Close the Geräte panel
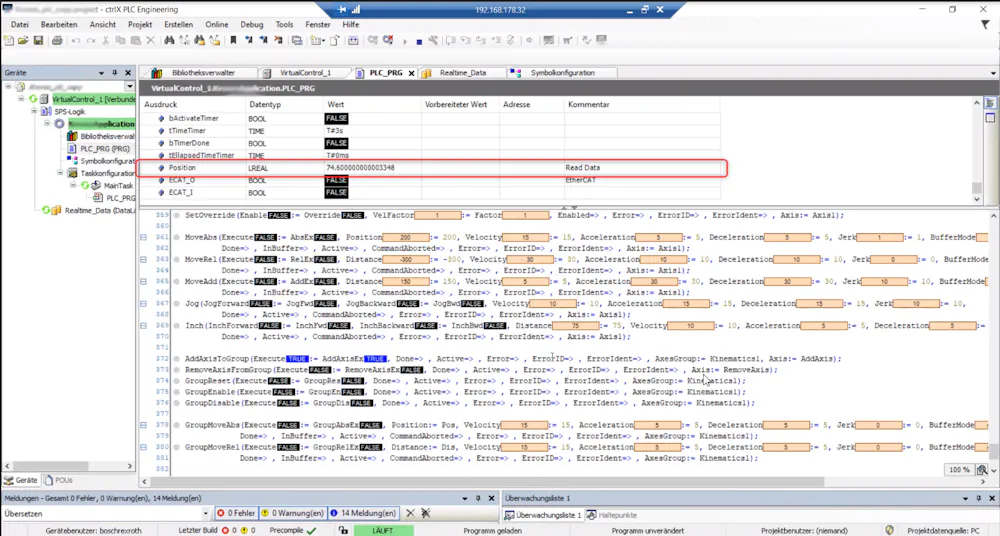The height and width of the screenshot is (536, 1000). click(x=128, y=73)
